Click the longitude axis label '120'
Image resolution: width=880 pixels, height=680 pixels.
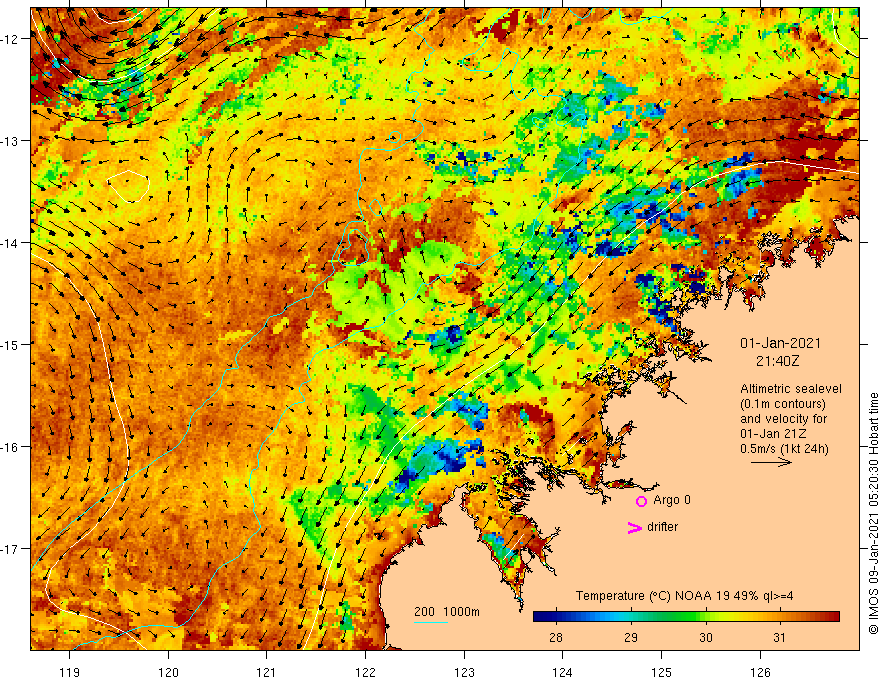point(168,672)
